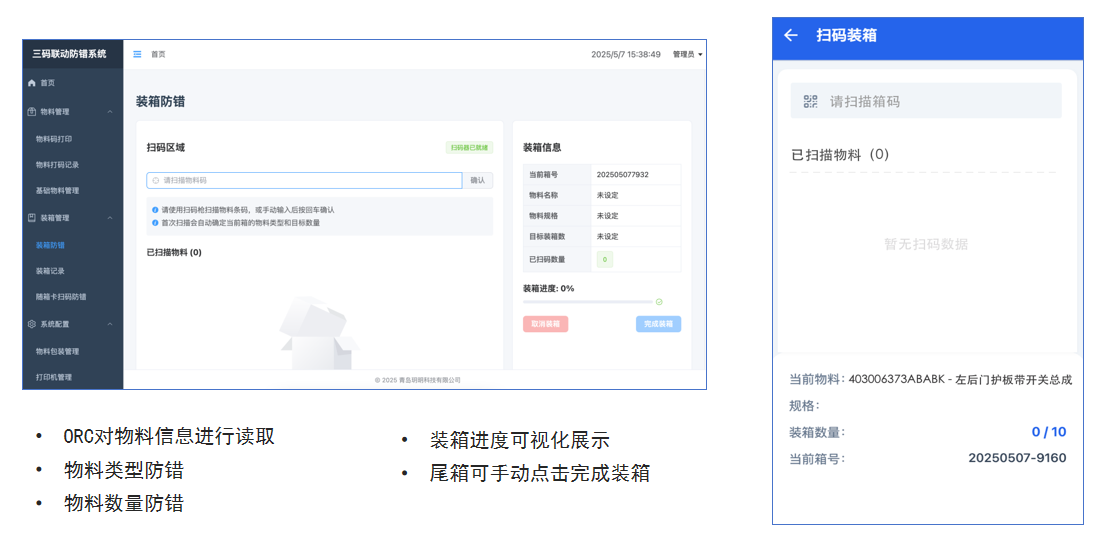Click the 已扫码数量 value badge 0

click(604, 259)
